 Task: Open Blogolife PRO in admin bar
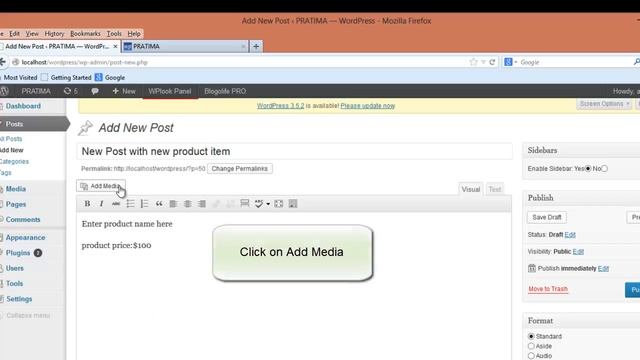(225, 91)
